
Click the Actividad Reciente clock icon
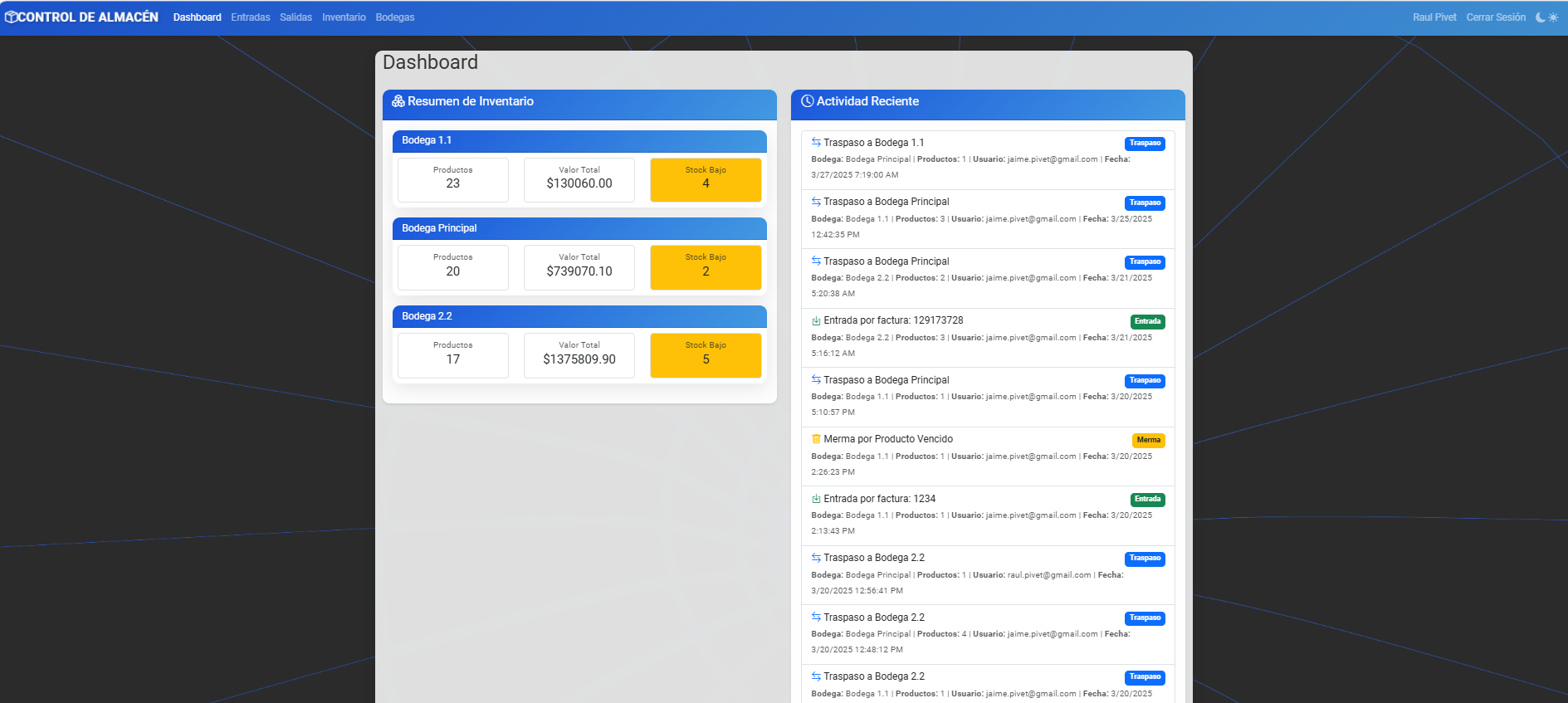[x=807, y=101]
